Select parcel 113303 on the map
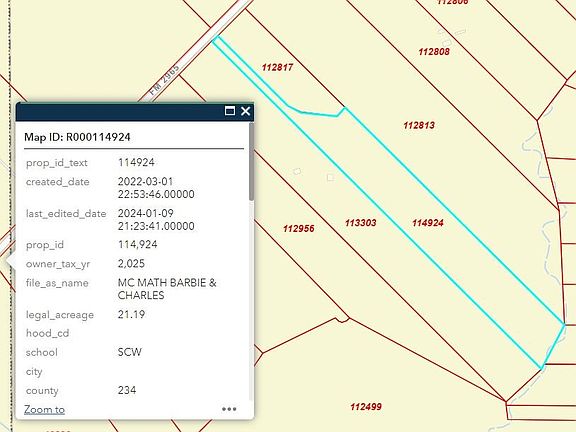Viewport: 576px width, 432px height. [x=360, y=223]
